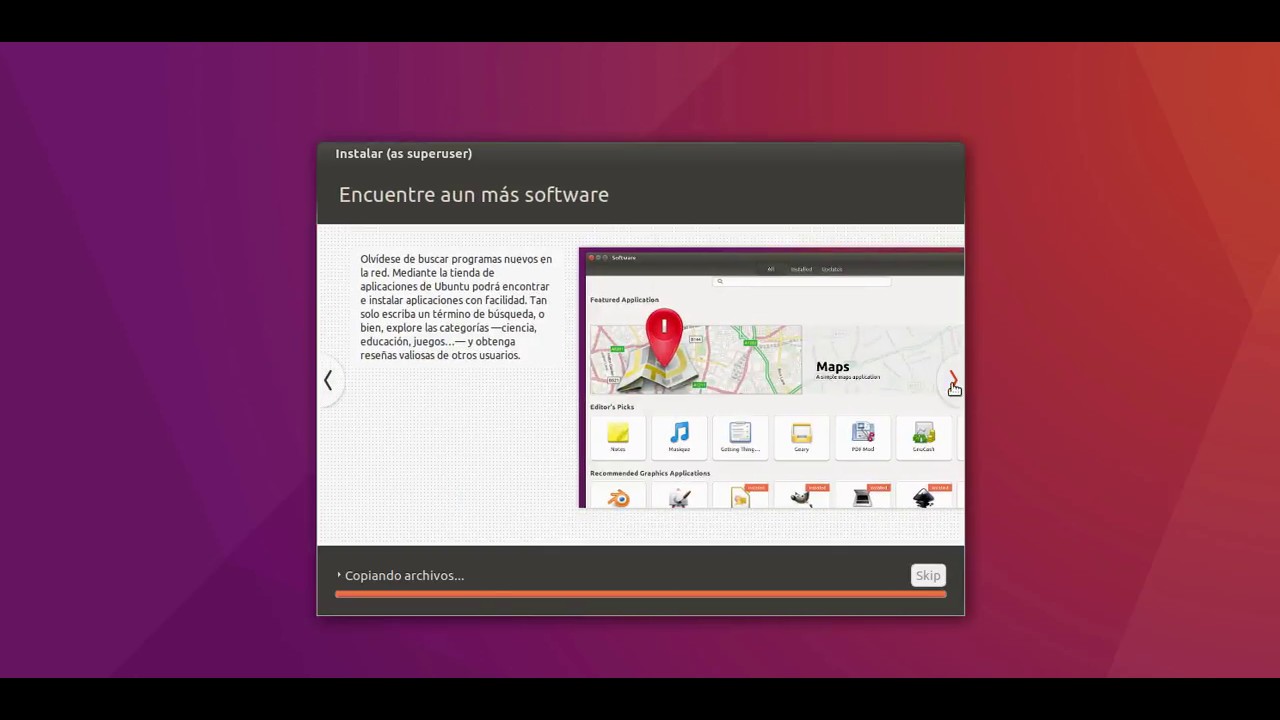This screenshot has width=1280, height=720.
Task: Click the 'Editor's Picks' heading
Action: point(612,407)
